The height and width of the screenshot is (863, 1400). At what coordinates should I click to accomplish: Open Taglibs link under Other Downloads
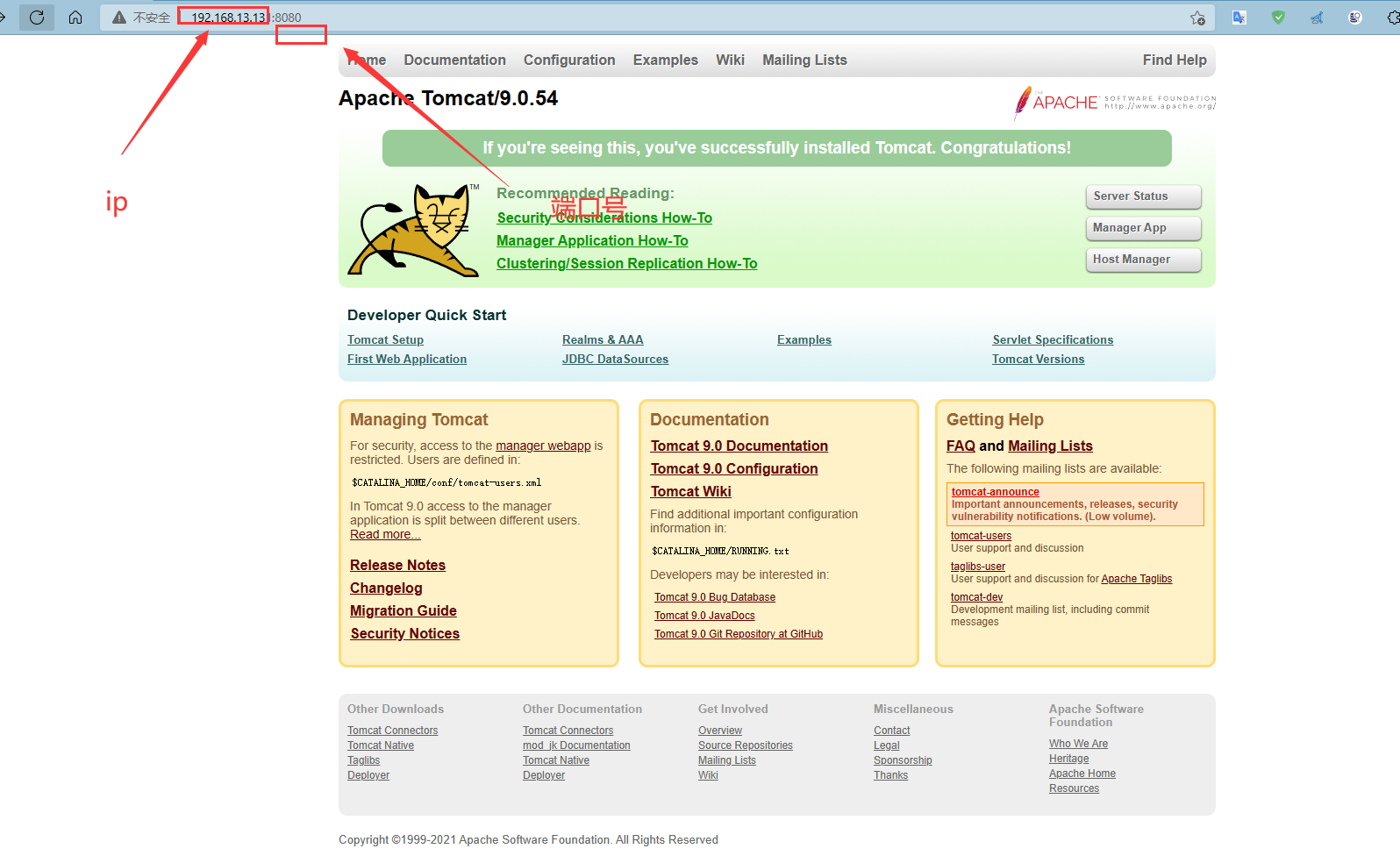(363, 760)
